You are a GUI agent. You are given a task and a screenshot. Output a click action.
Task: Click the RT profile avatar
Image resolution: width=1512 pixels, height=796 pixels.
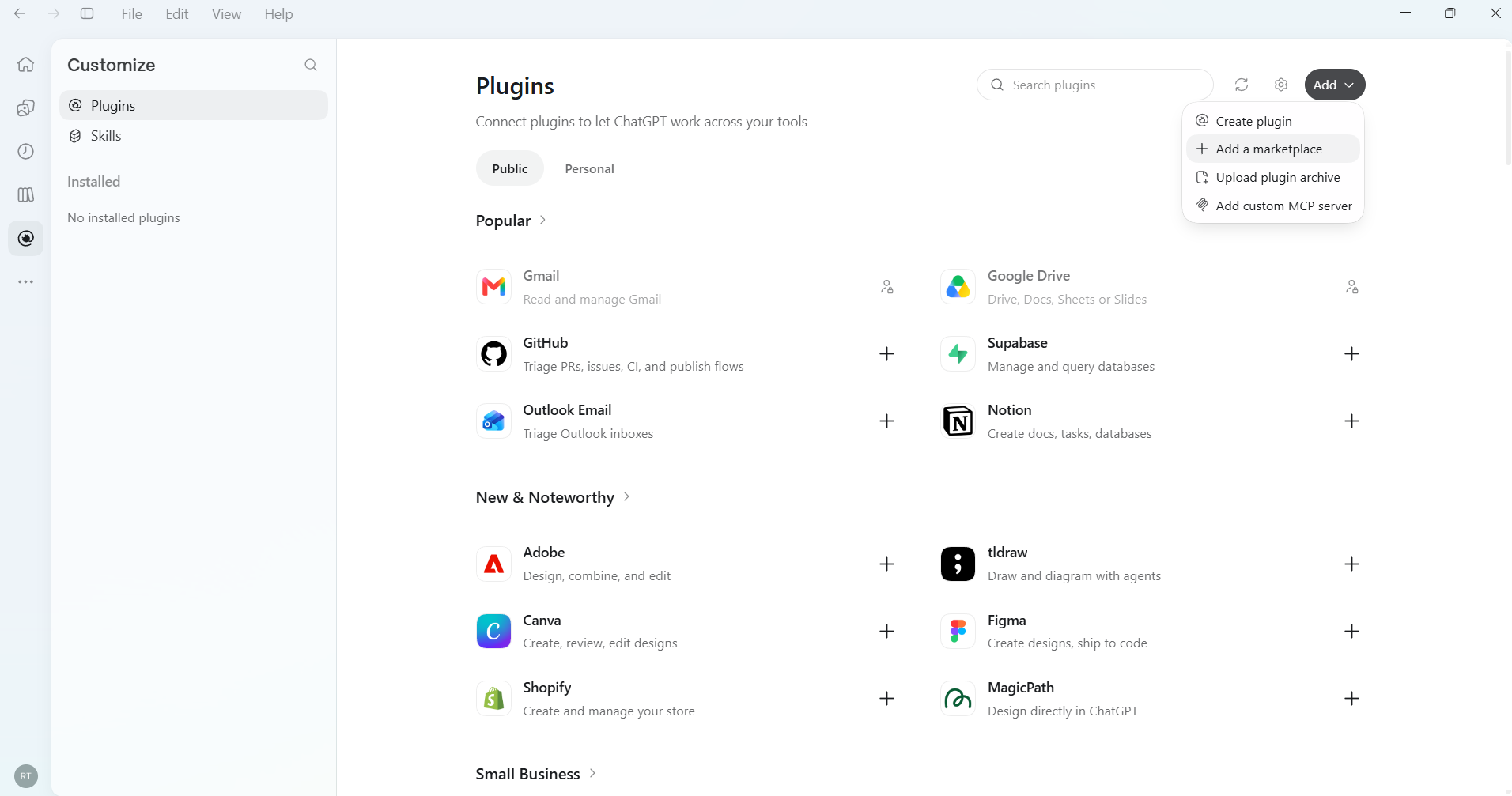click(26, 776)
